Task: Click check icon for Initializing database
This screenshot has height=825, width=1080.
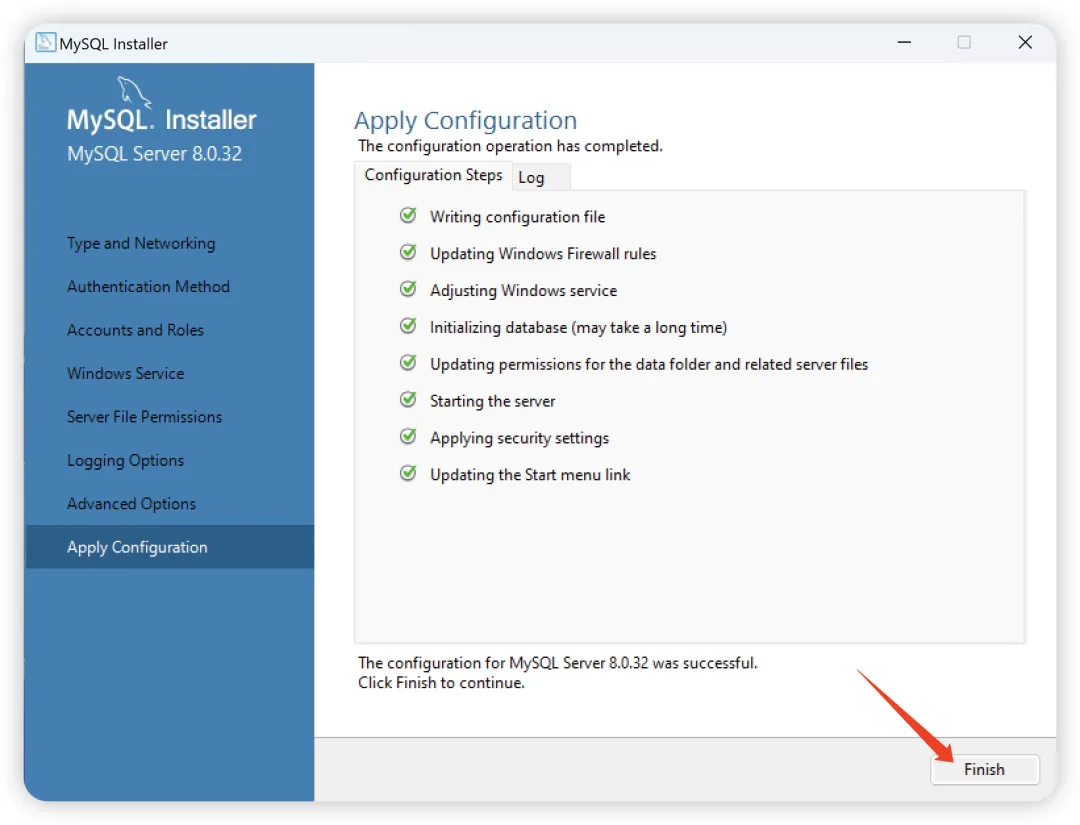Action: click(x=408, y=326)
